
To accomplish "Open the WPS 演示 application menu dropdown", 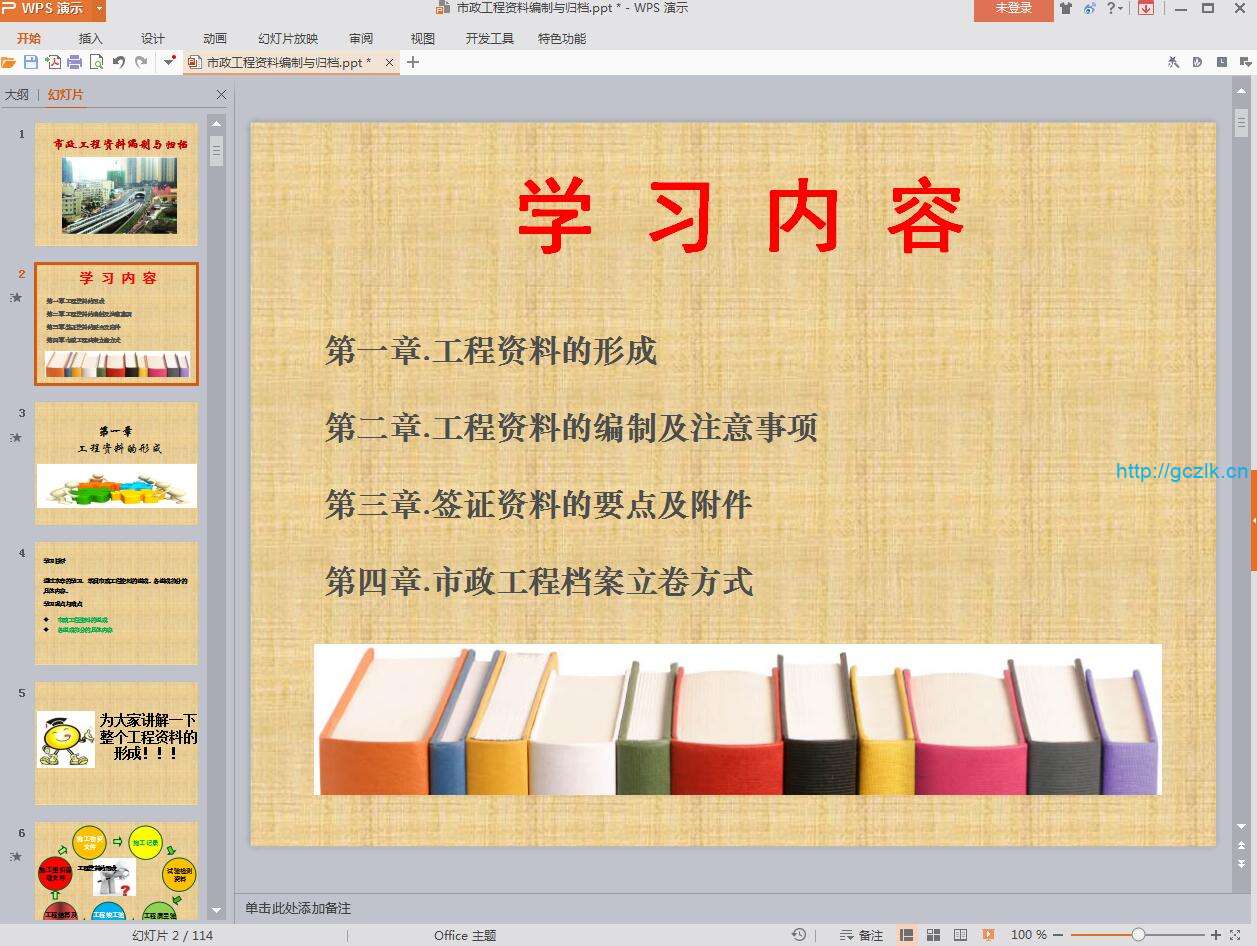I will (99, 9).
